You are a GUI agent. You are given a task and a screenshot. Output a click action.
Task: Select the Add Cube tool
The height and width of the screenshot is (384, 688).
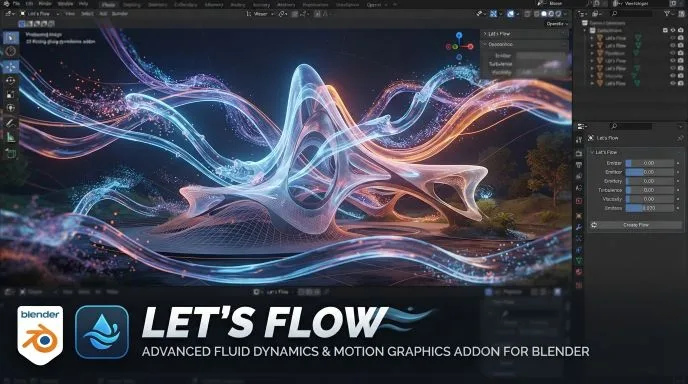(x=11, y=153)
